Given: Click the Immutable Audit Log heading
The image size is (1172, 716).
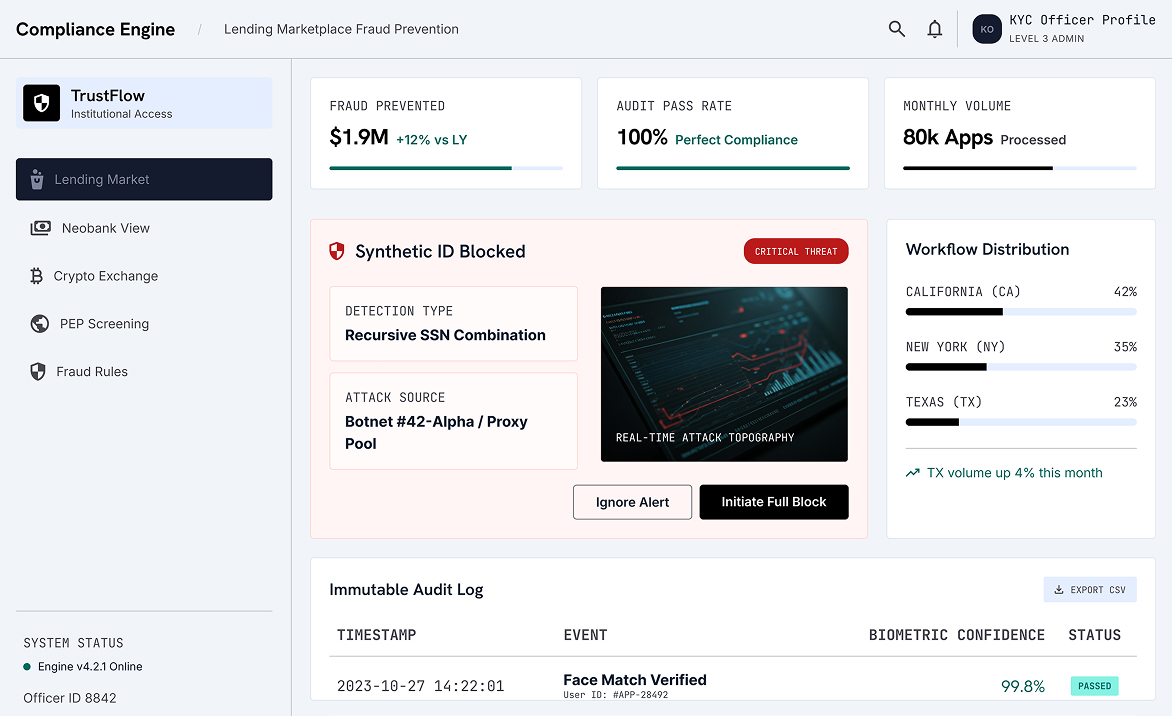Looking at the screenshot, I should [x=406, y=590].
